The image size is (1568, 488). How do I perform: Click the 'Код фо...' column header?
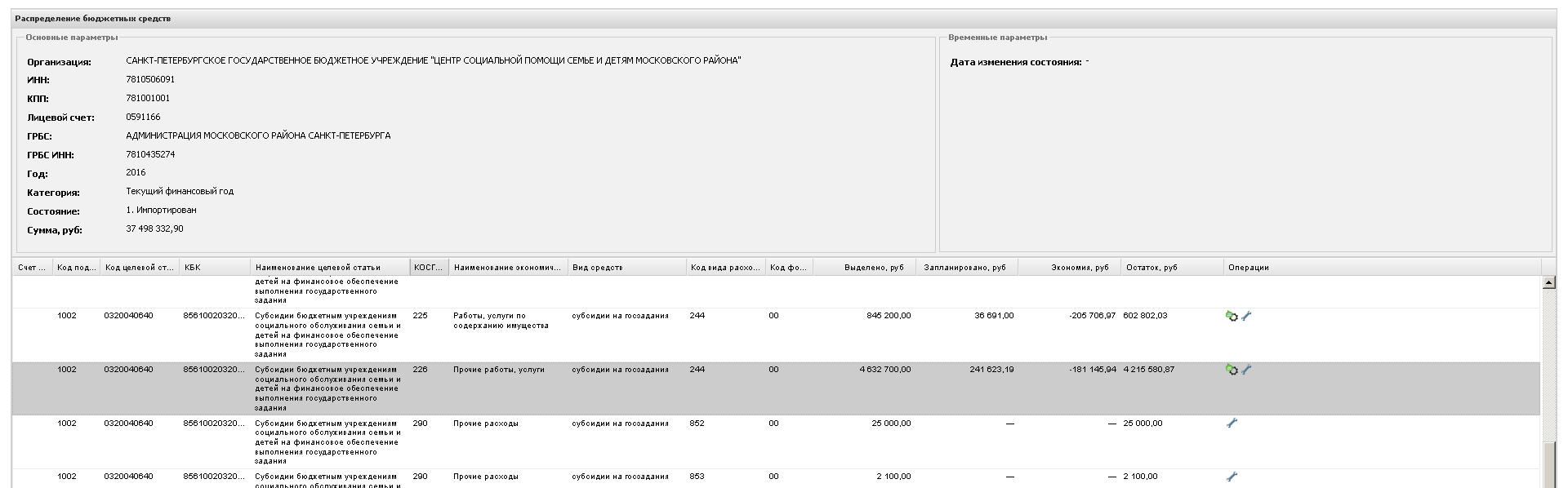pyautogui.click(x=790, y=268)
